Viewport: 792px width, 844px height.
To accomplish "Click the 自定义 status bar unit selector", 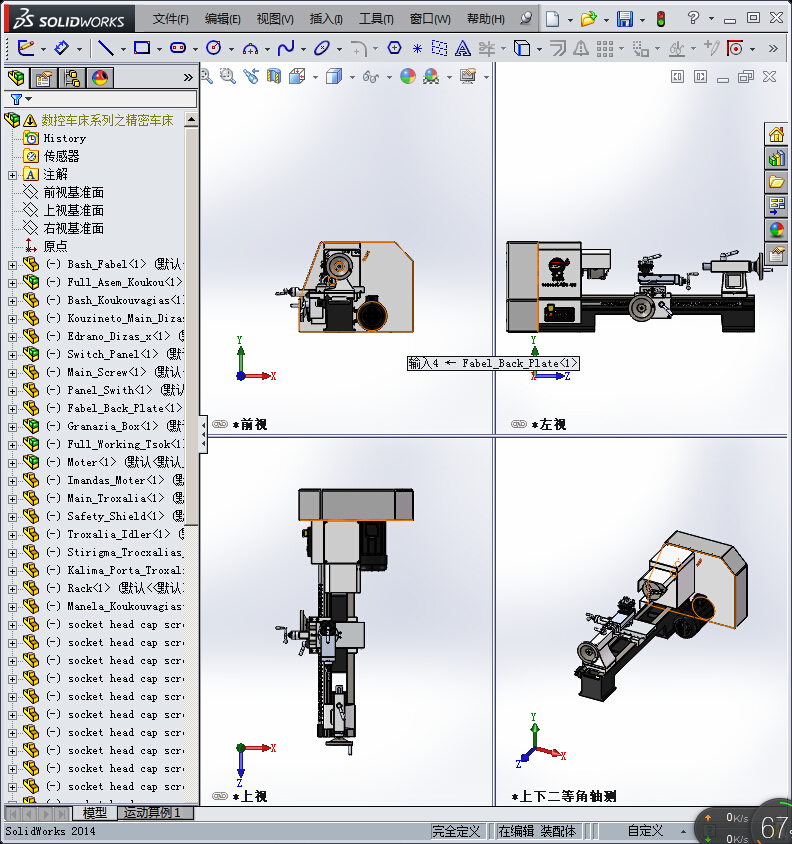I will coord(645,832).
